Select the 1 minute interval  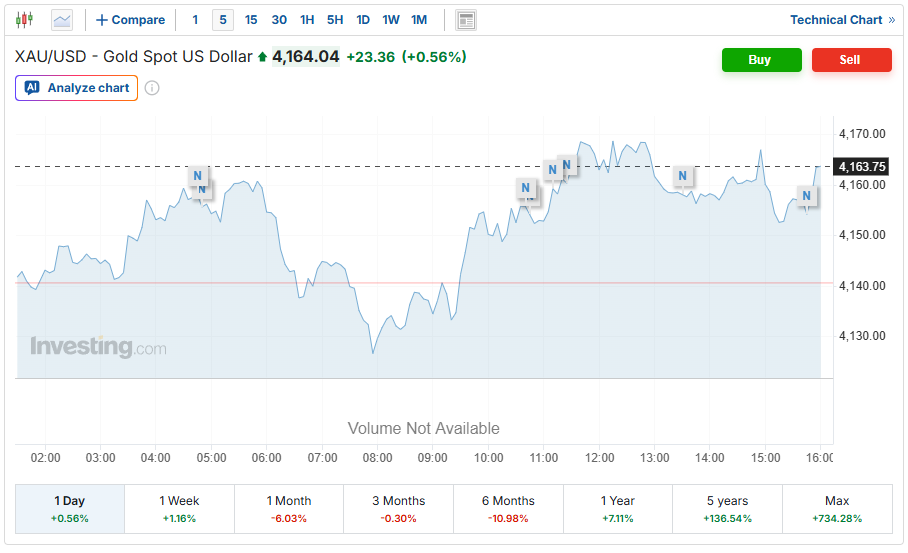195,20
